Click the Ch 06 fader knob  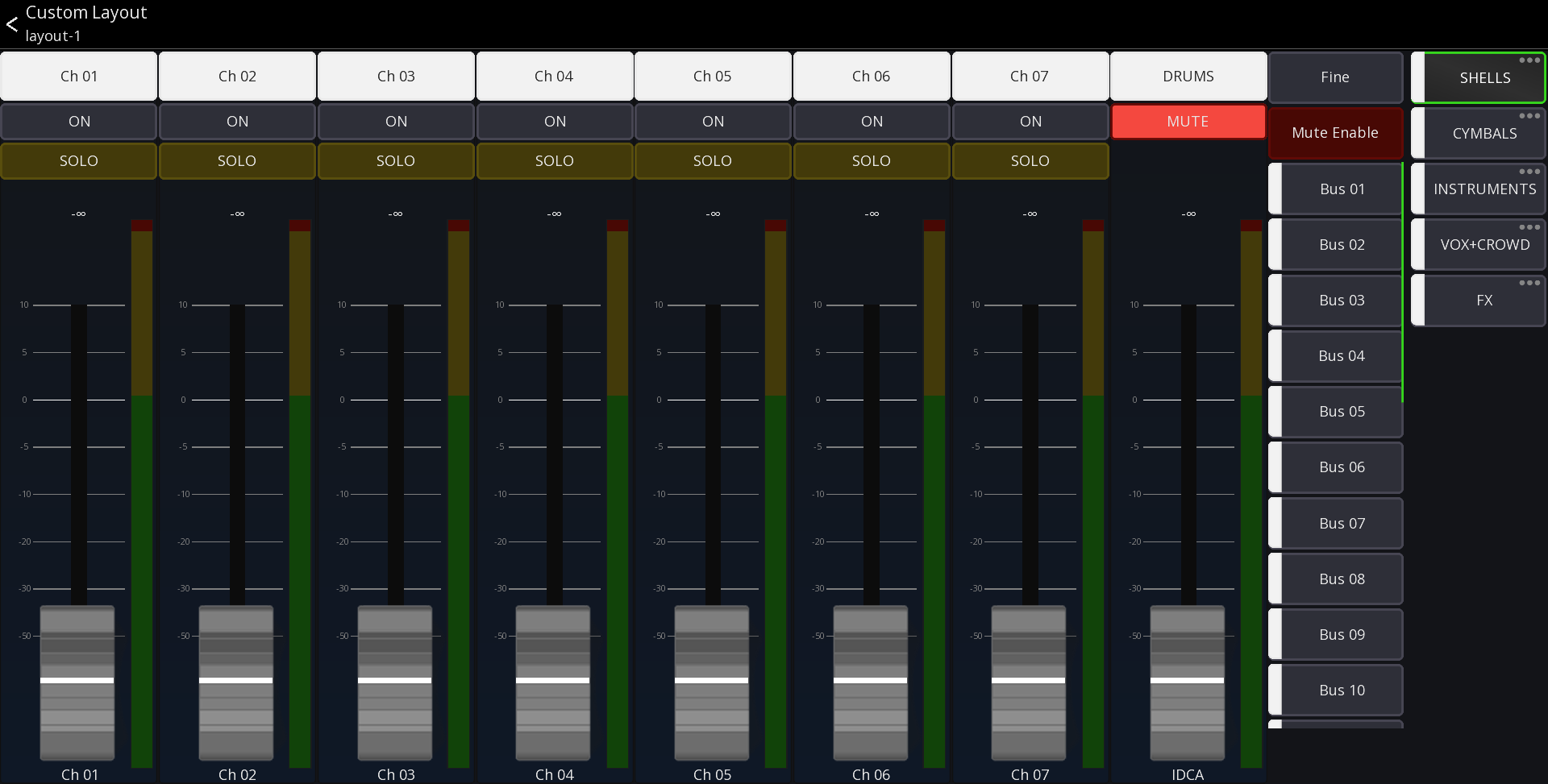[871, 682]
